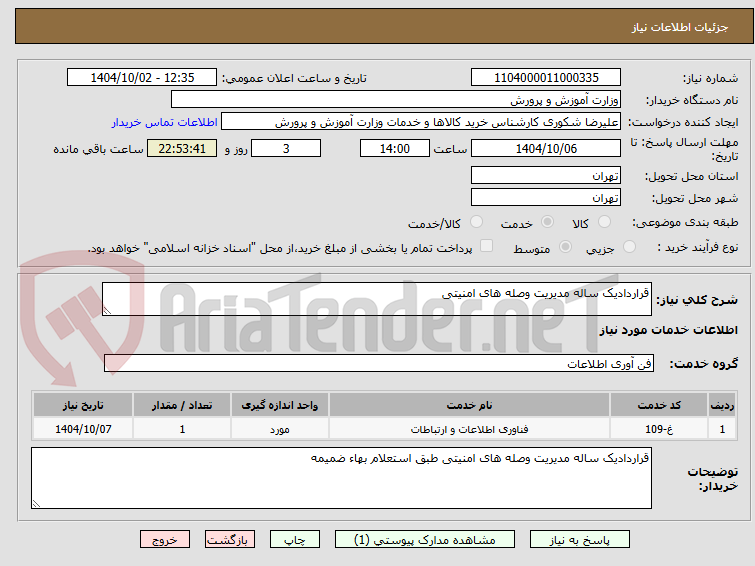Click buyer organization name field
The width and height of the screenshot is (755, 566).
click(x=396, y=100)
